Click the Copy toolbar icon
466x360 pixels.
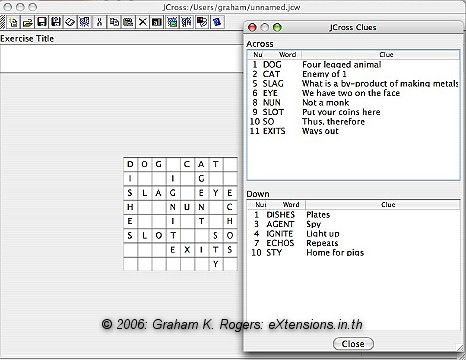[x=114, y=22]
